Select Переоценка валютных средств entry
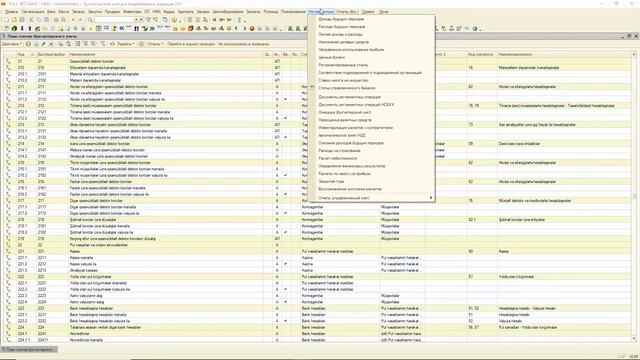This screenshot has height=360, width=640. point(345,120)
